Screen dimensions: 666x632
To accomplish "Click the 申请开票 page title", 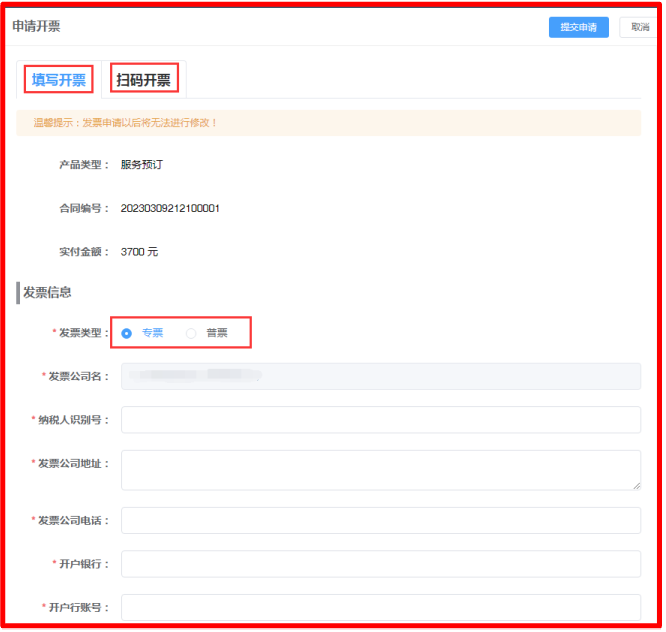I will (x=36, y=26).
